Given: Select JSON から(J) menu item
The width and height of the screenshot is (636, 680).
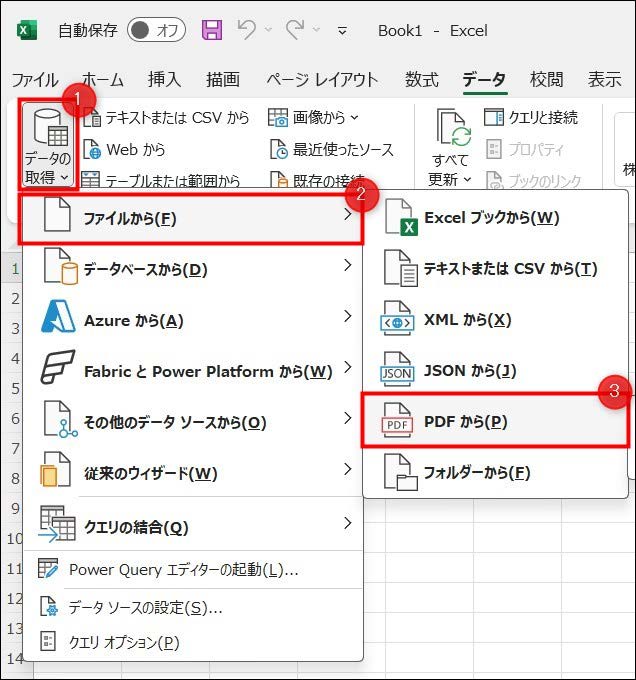Looking at the screenshot, I should click(495, 371).
